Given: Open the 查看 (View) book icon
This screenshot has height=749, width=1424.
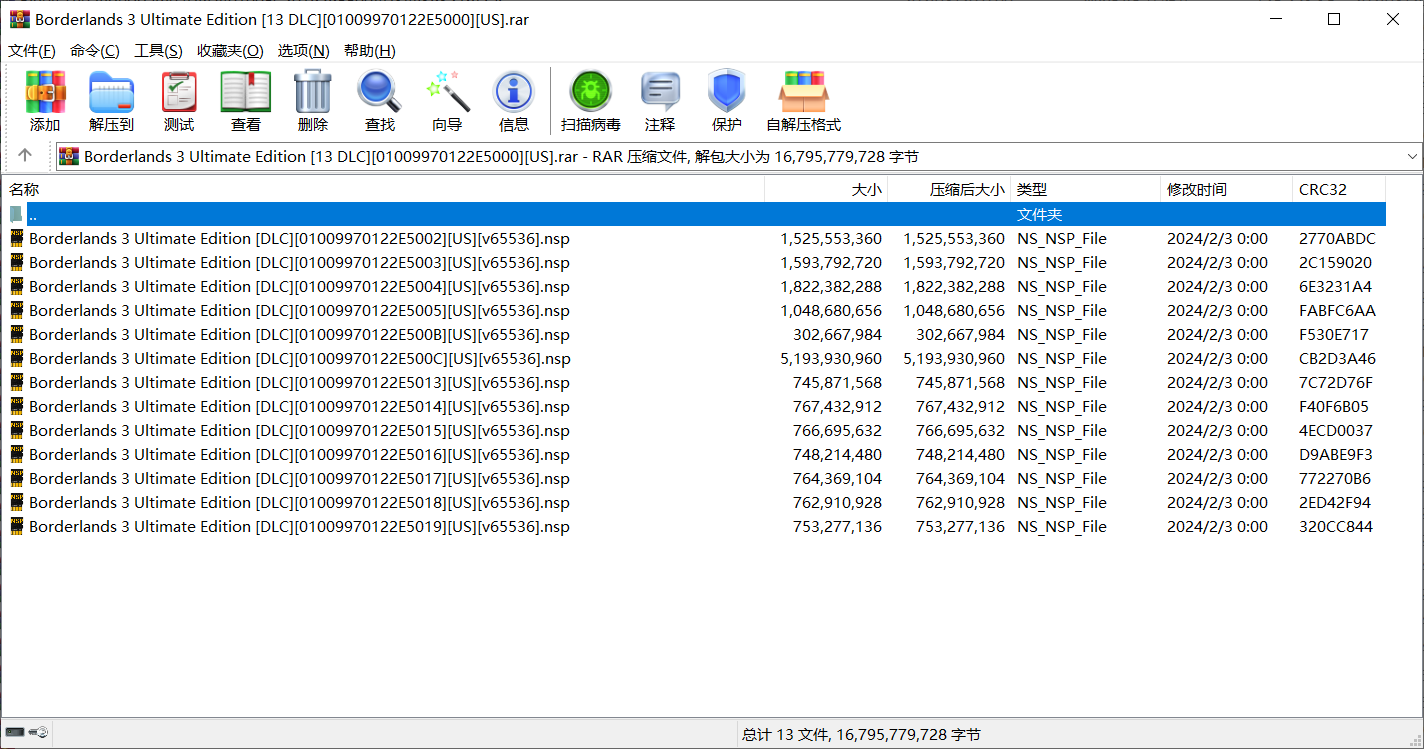Looking at the screenshot, I should coord(246,92).
